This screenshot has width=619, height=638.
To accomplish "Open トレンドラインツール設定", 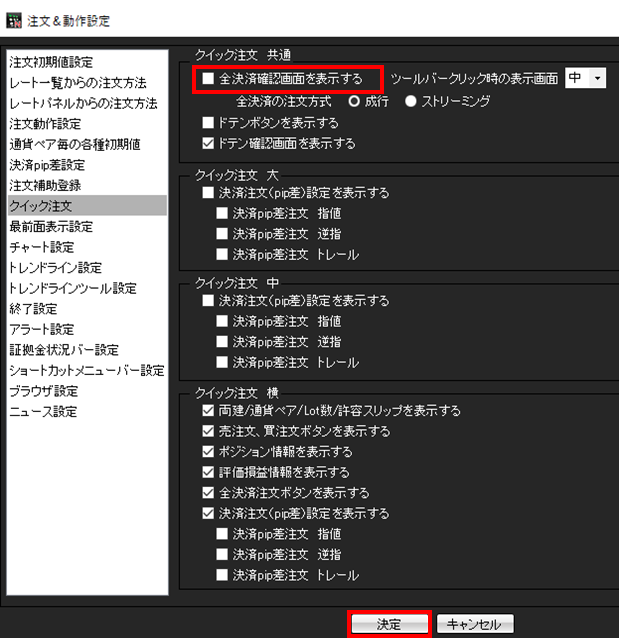I will pyautogui.click(x=87, y=288).
